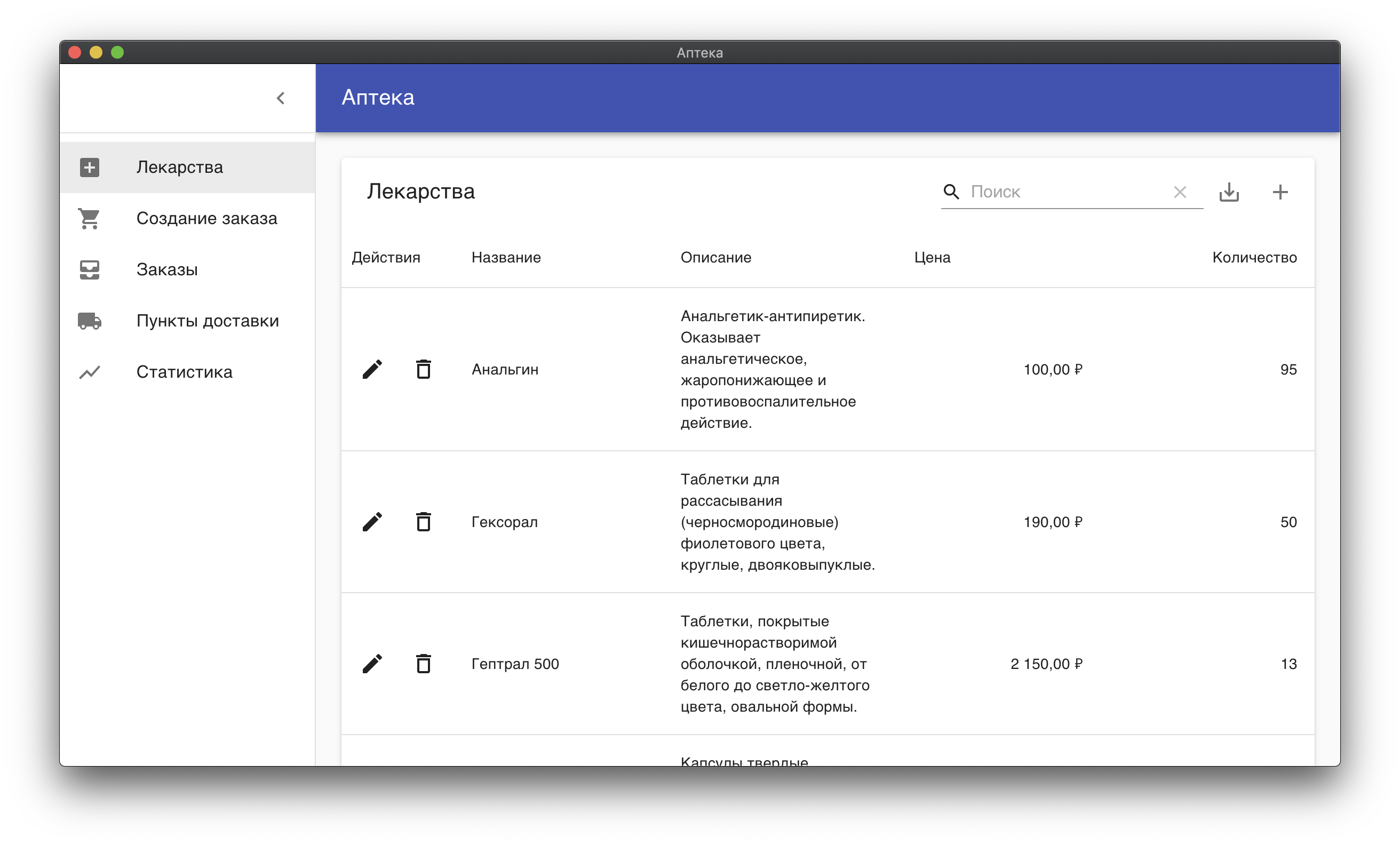Click the pencil icon for Гептрал 500
1400x845 pixels.
pyautogui.click(x=372, y=664)
